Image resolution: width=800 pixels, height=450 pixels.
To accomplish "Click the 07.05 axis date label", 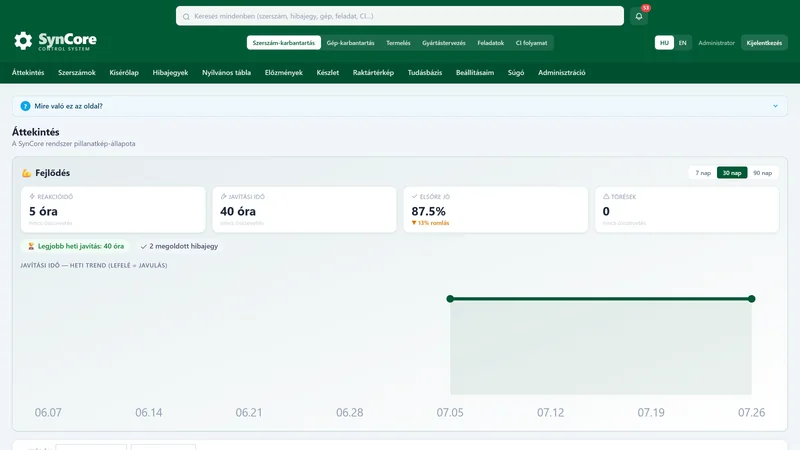I will point(450,412).
